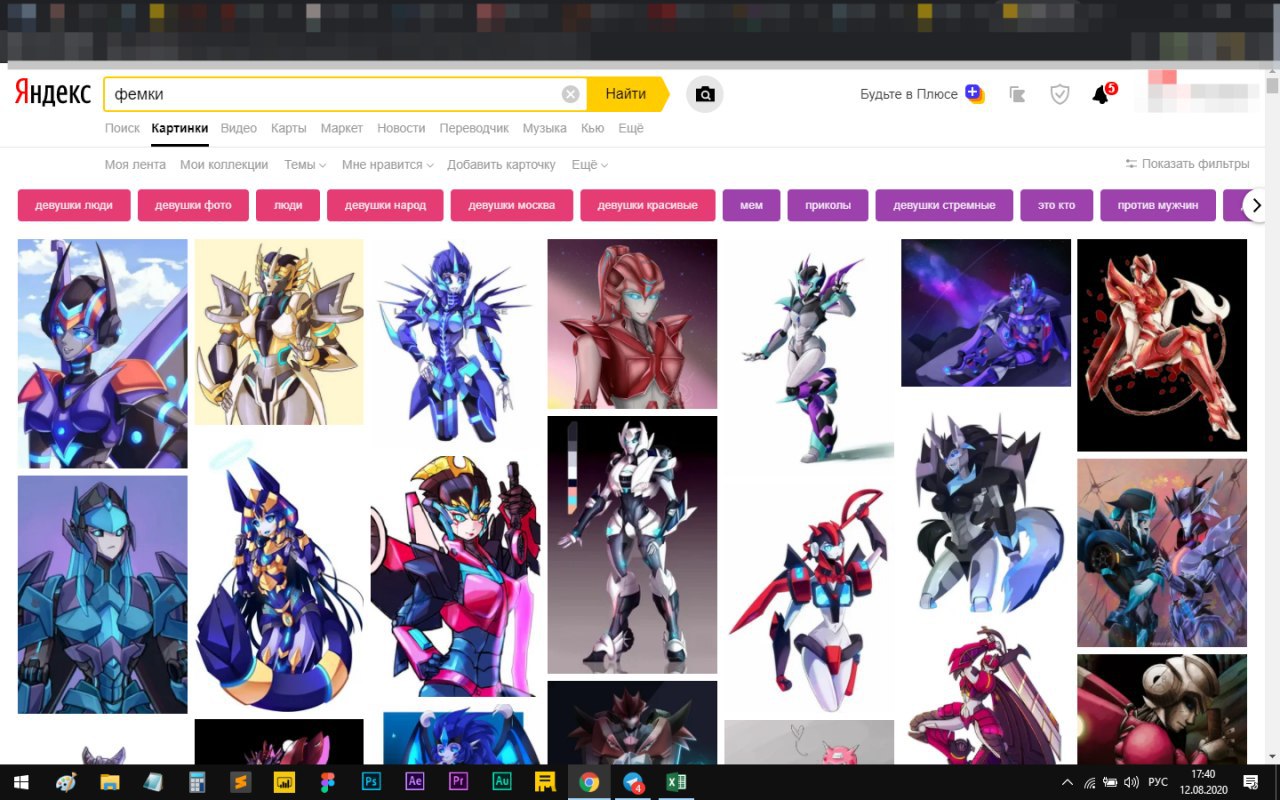
Task: Switch to Chrome in the taskbar
Action: 589,782
